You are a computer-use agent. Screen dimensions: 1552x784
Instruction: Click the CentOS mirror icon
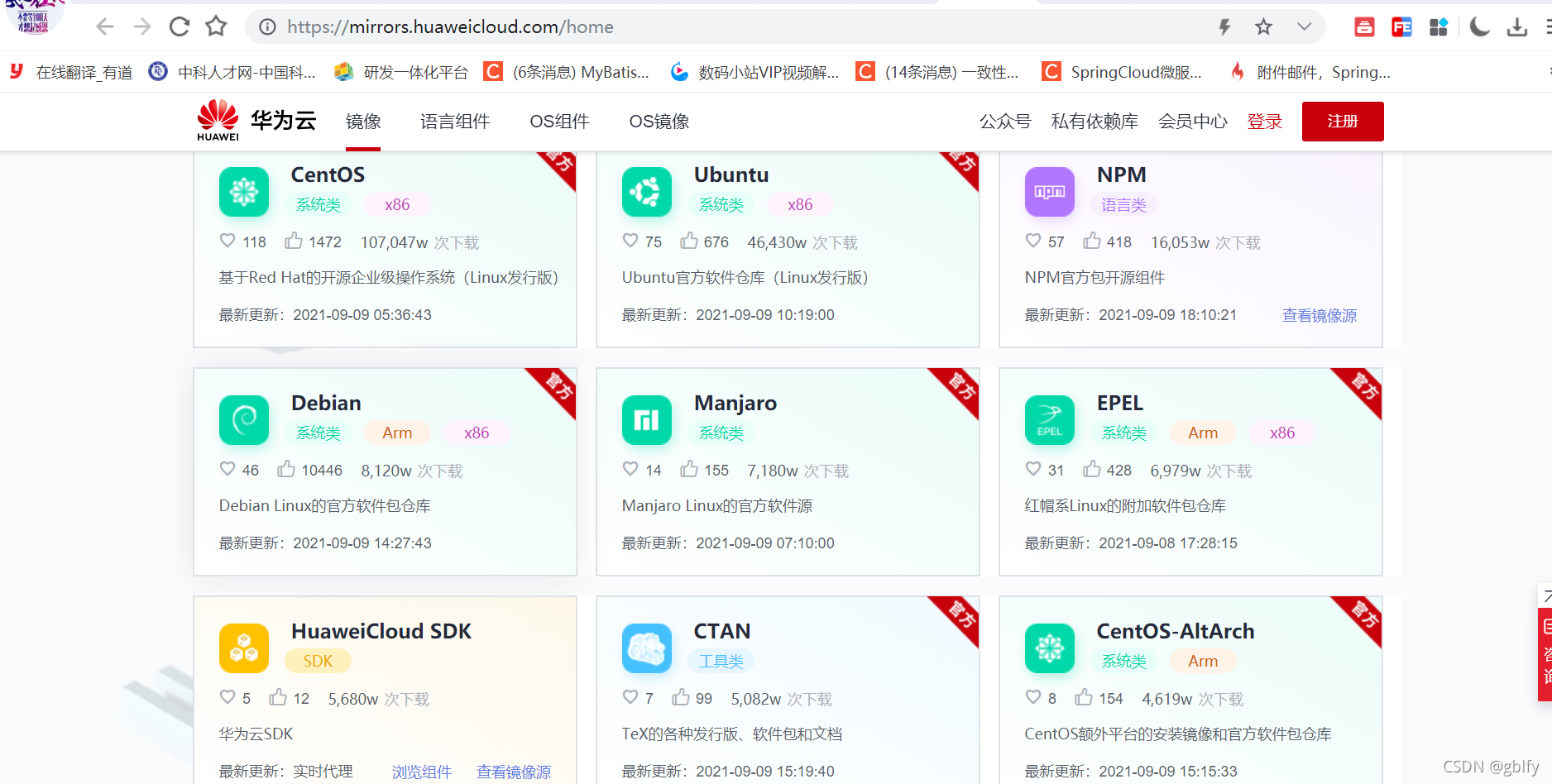point(243,192)
